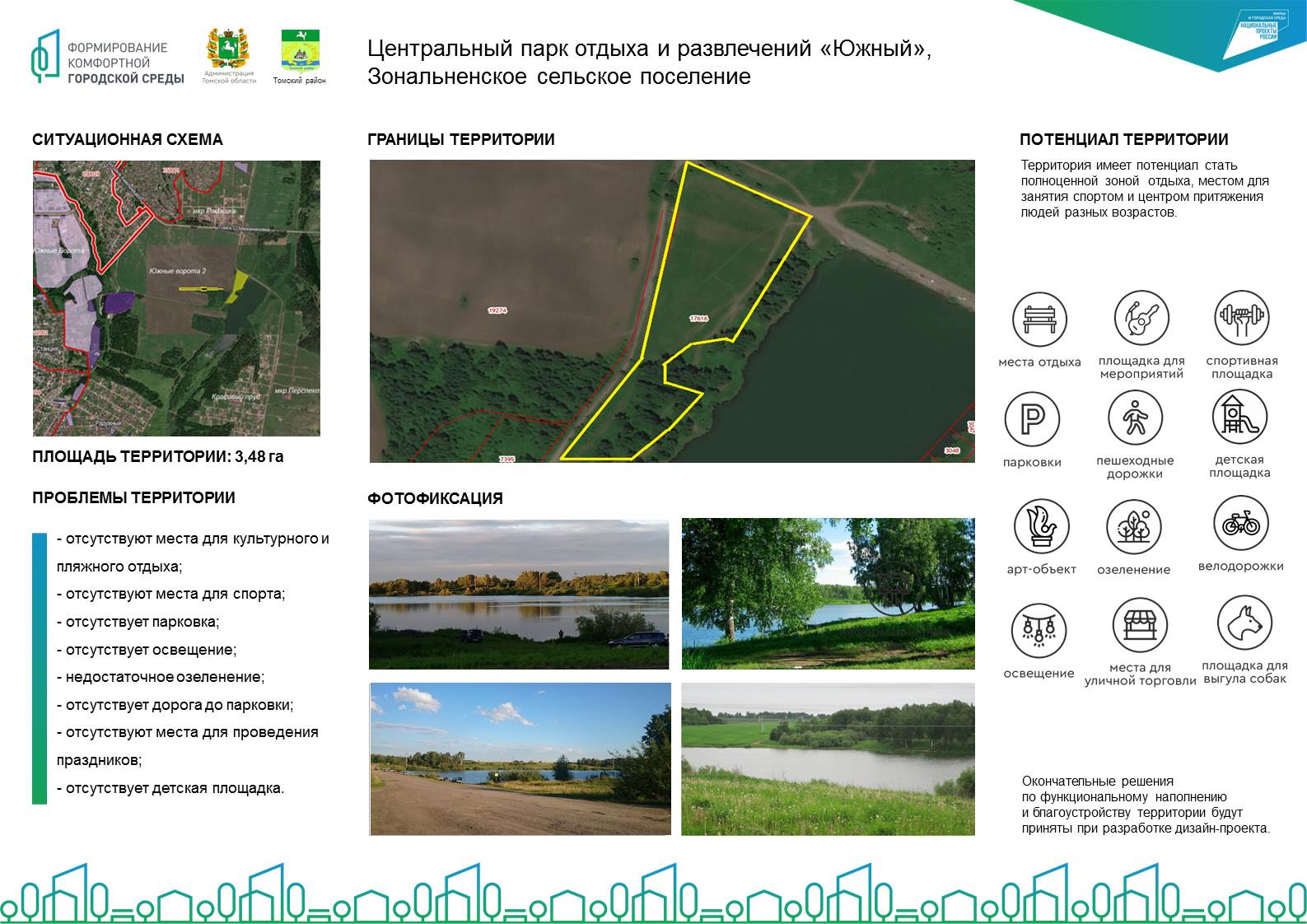Select the market stall icon for уличная торговля
Screen dimensions: 1307x924
(x=1140, y=625)
